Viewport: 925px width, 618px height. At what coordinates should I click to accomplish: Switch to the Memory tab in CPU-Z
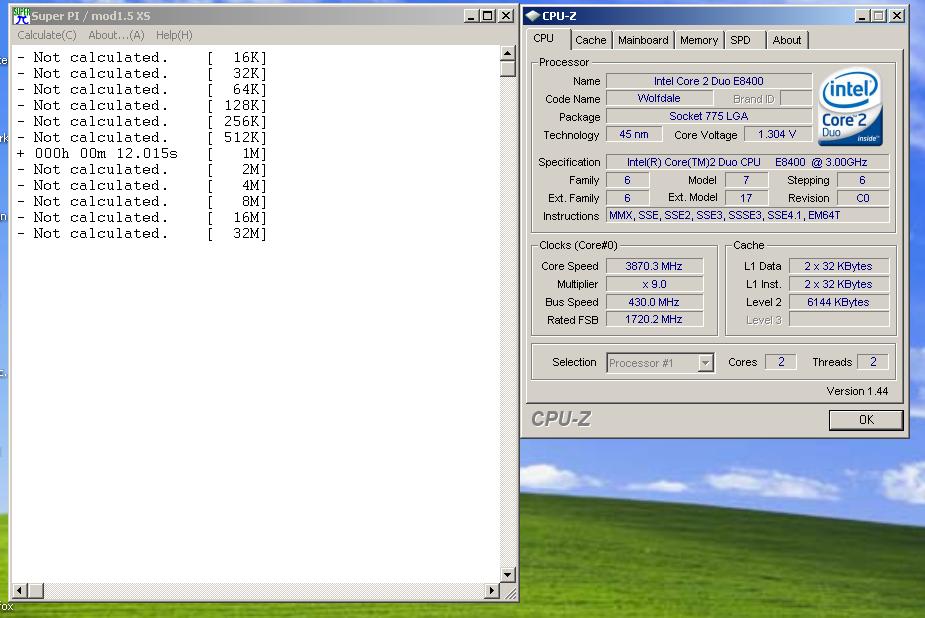(x=698, y=40)
